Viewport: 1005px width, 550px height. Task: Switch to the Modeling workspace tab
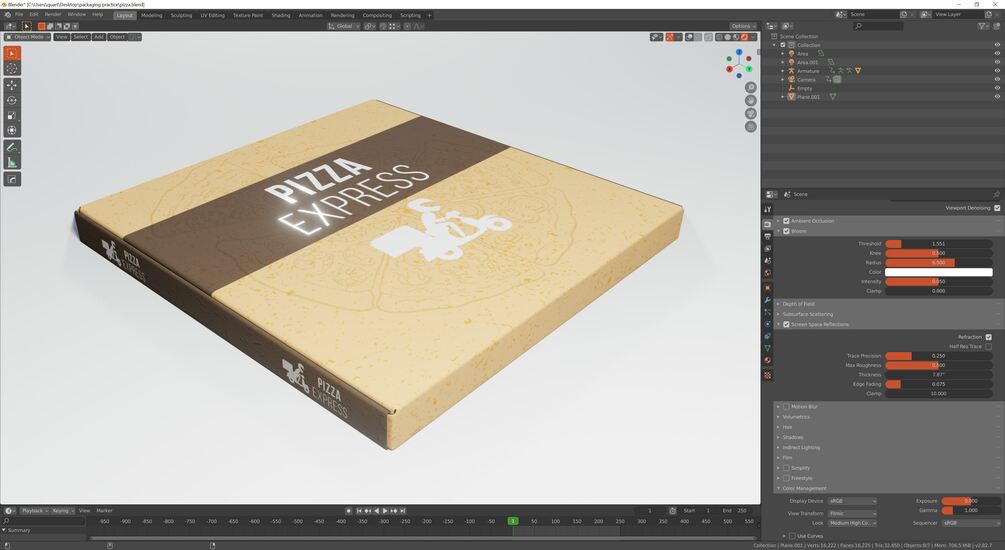[151, 15]
